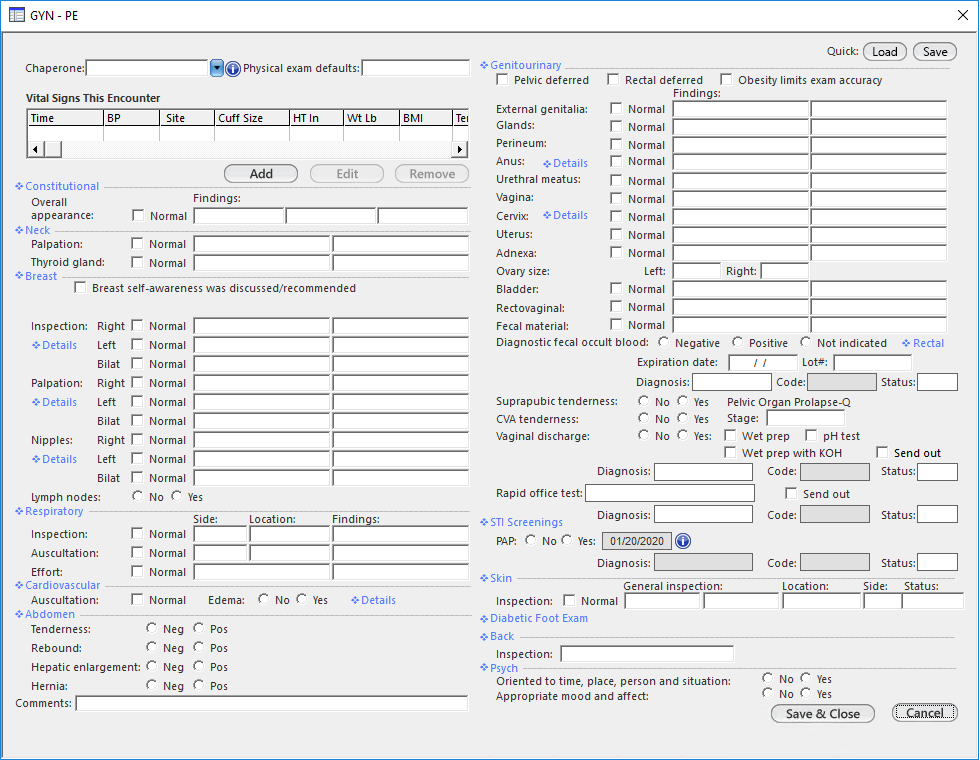Mark Uterus as Normal

(x=616, y=234)
